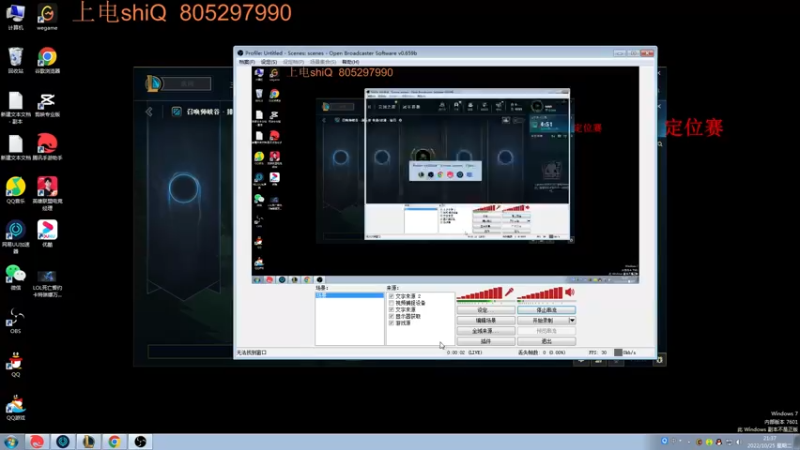Screen dimensions: 800x450
Task: Click the Windows Start button
Action: pyautogui.click(x=11, y=442)
